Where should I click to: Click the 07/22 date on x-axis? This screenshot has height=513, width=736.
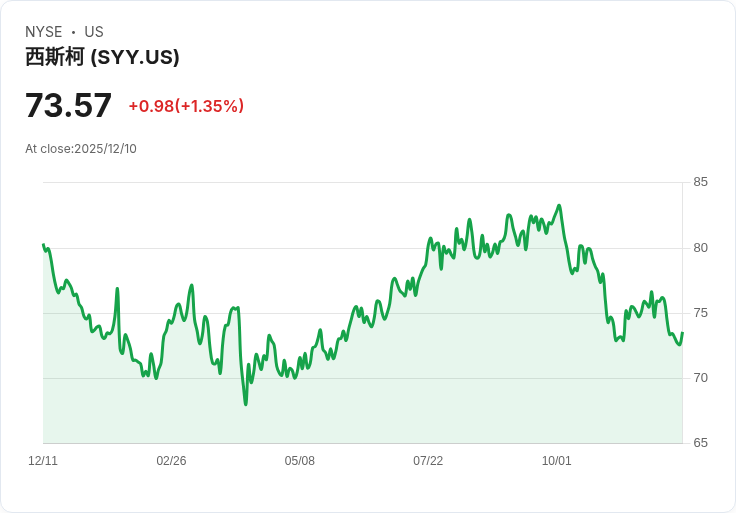tap(428, 461)
